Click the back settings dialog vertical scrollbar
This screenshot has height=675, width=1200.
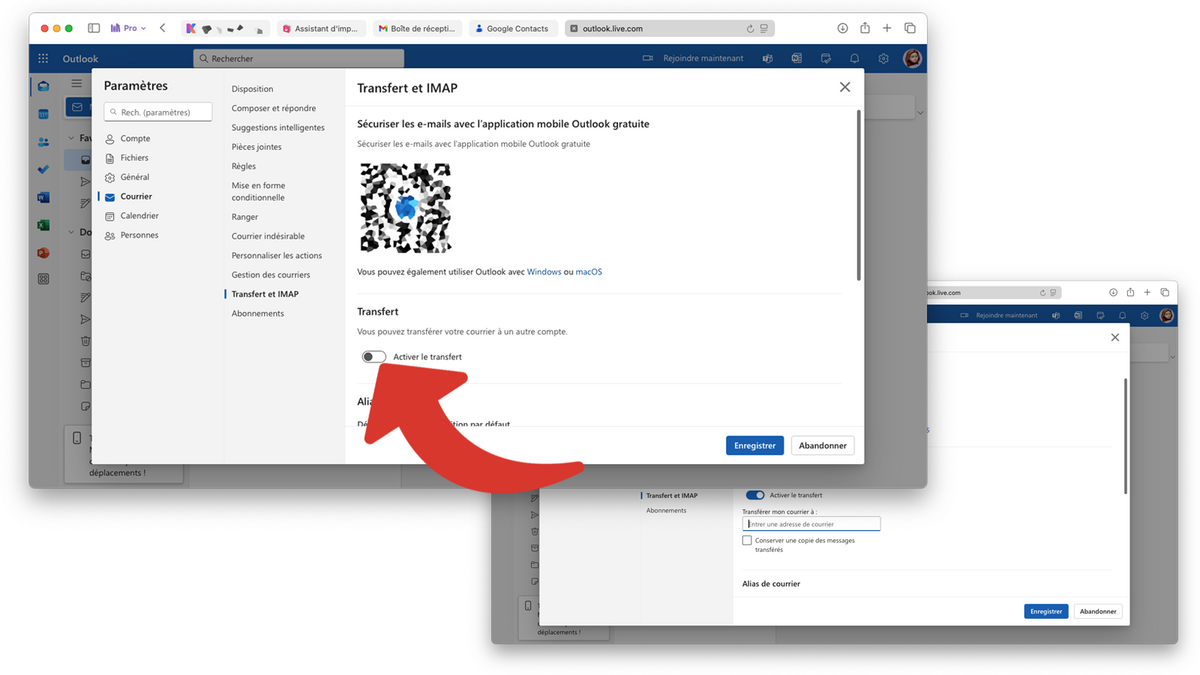(x=1126, y=436)
